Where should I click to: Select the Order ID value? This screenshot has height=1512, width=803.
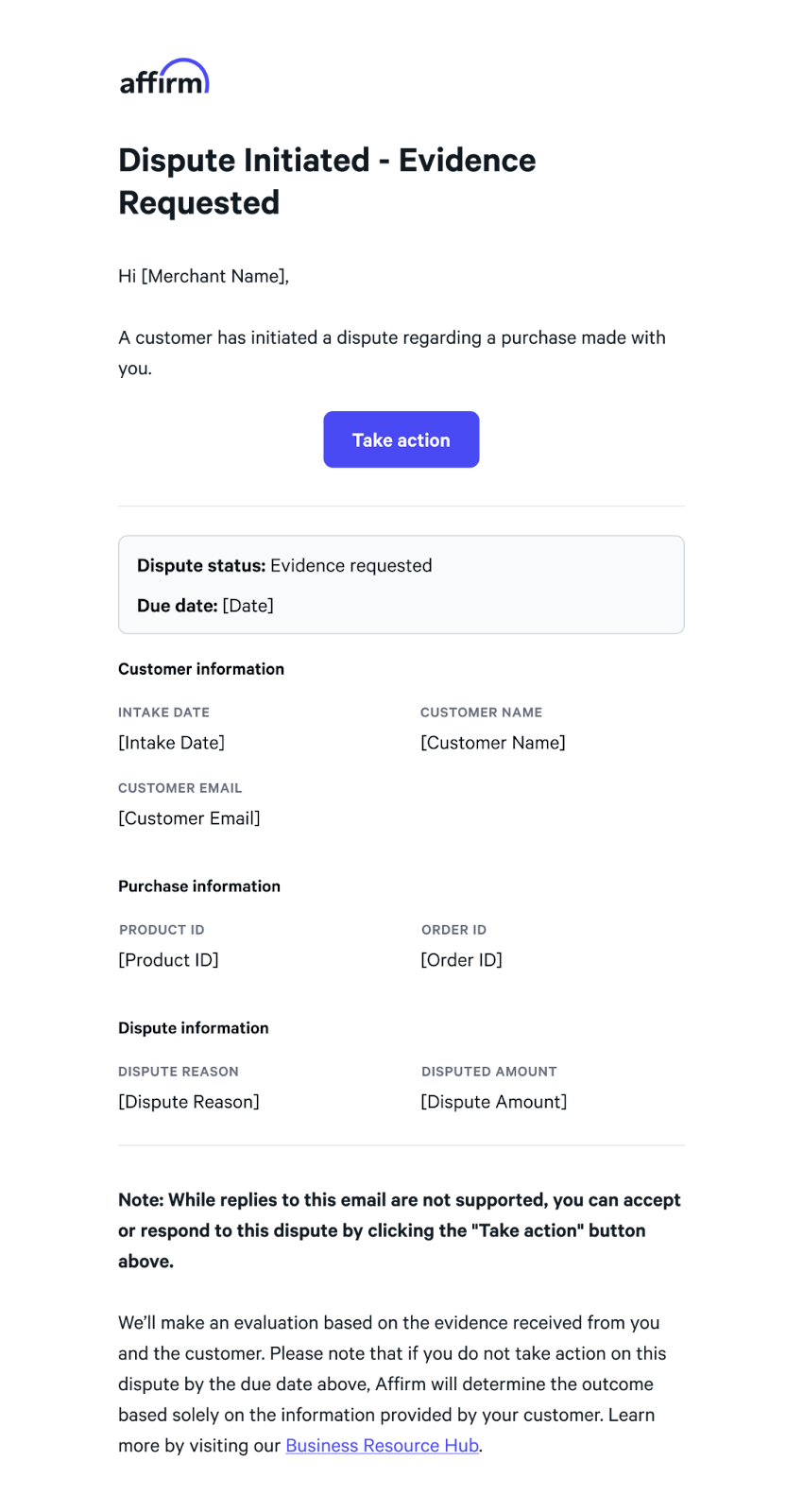click(461, 960)
